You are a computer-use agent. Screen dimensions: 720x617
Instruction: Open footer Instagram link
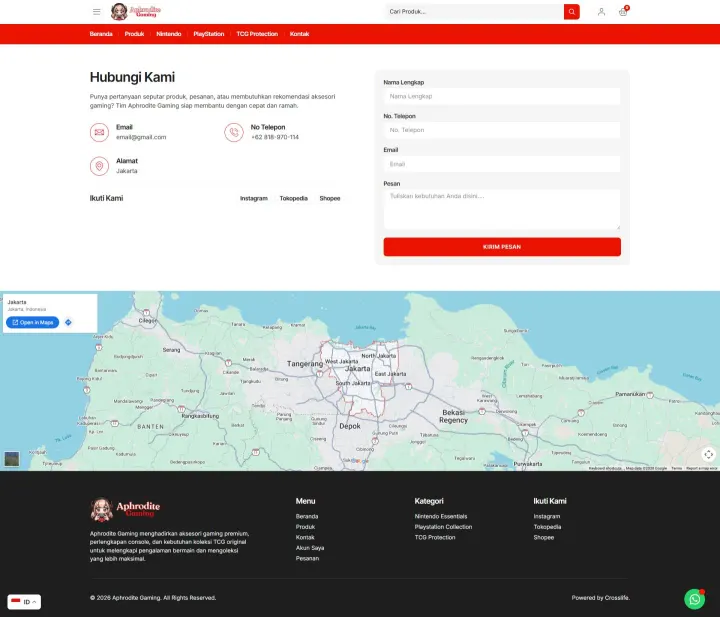coord(546,516)
